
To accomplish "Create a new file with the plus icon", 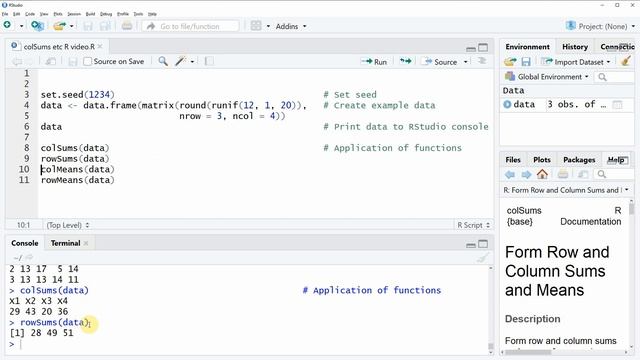I will tap(7, 25).
